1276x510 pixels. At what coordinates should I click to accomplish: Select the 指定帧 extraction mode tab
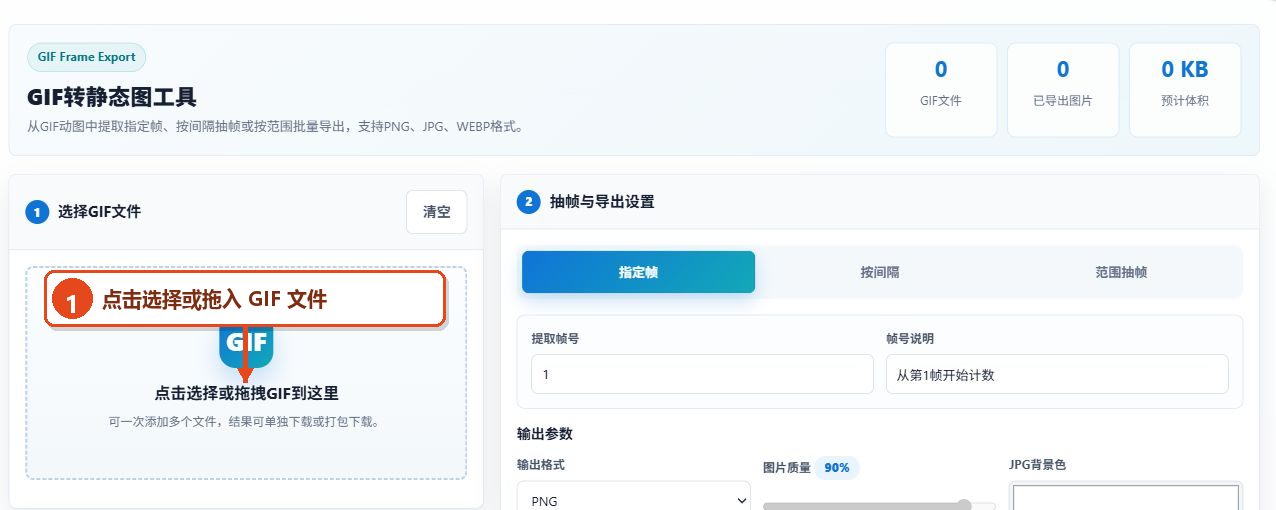click(x=638, y=272)
